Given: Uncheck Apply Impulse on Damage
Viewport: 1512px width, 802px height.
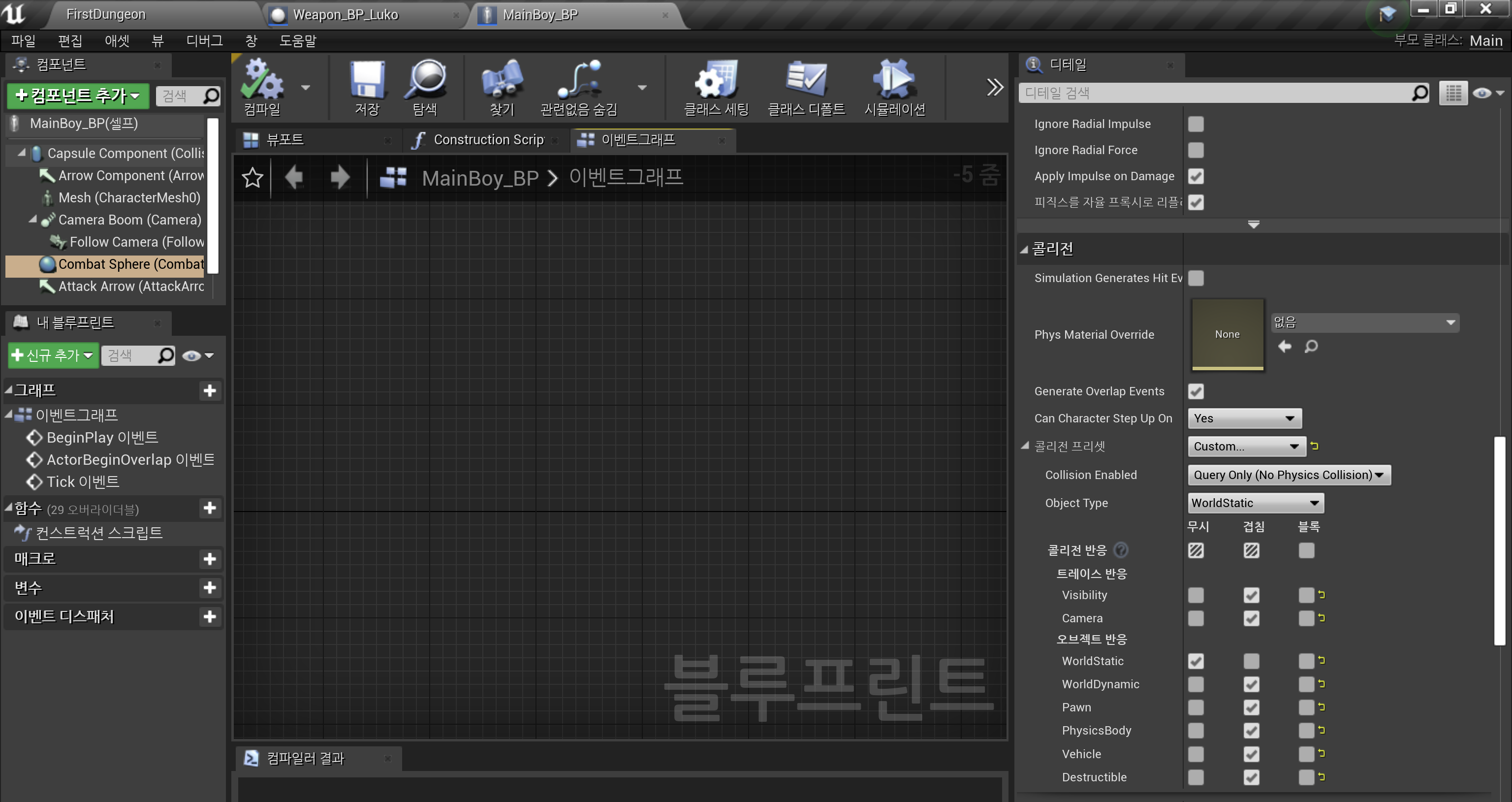Looking at the screenshot, I should (1196, 176).
